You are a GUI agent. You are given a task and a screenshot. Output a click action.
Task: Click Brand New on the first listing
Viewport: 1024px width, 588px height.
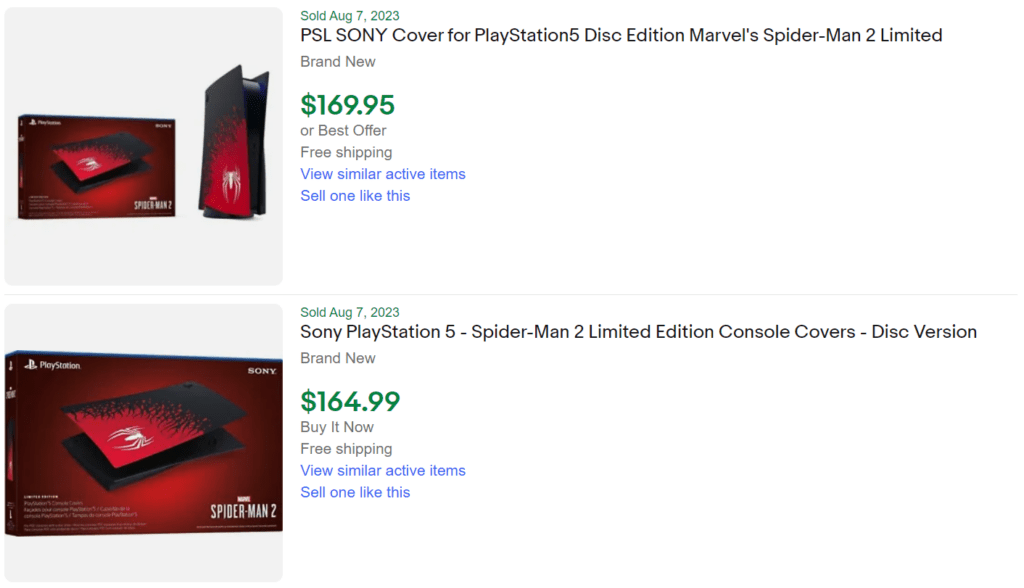tap(338, 61)
